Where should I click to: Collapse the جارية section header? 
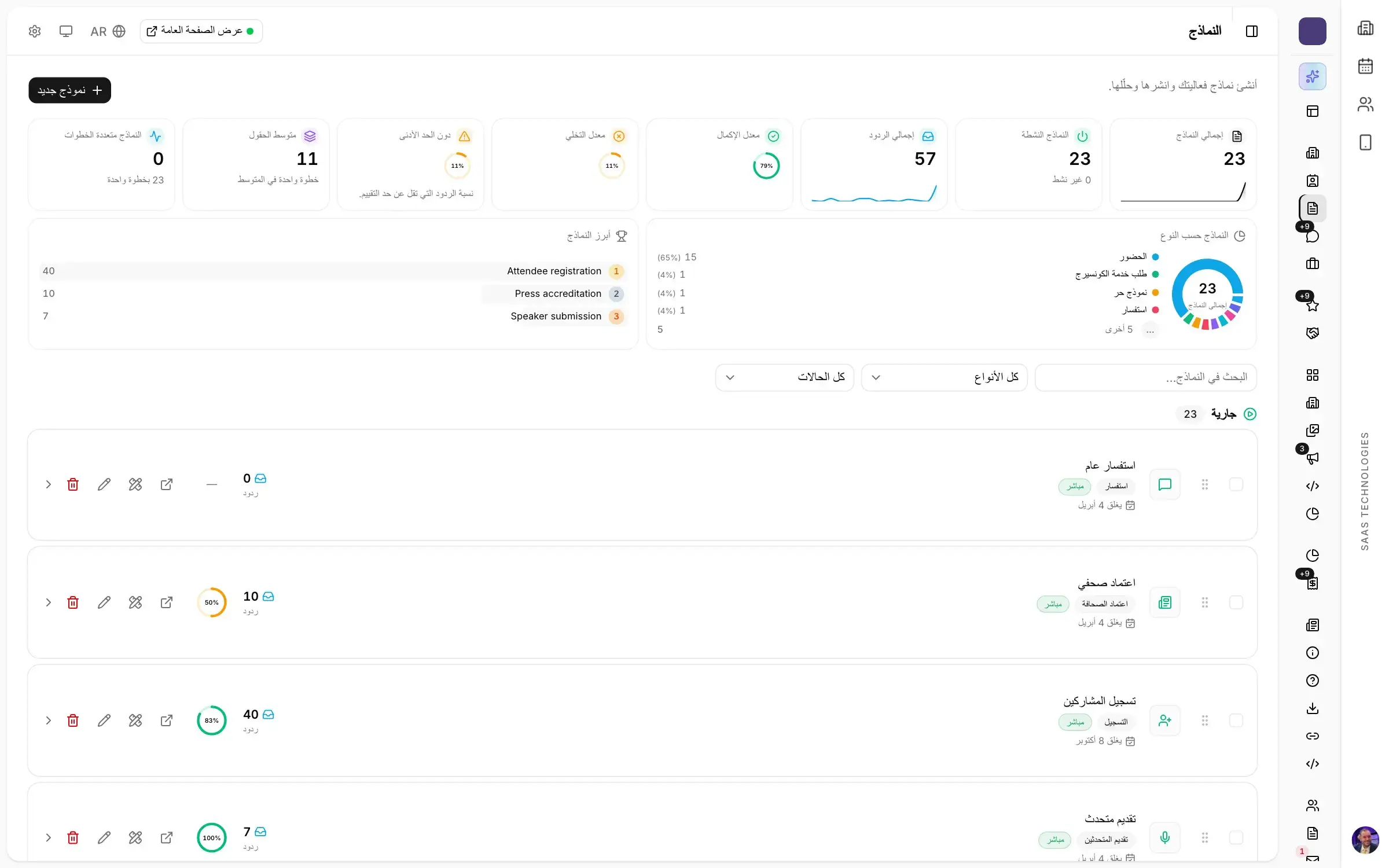[x=1216, y=414]
